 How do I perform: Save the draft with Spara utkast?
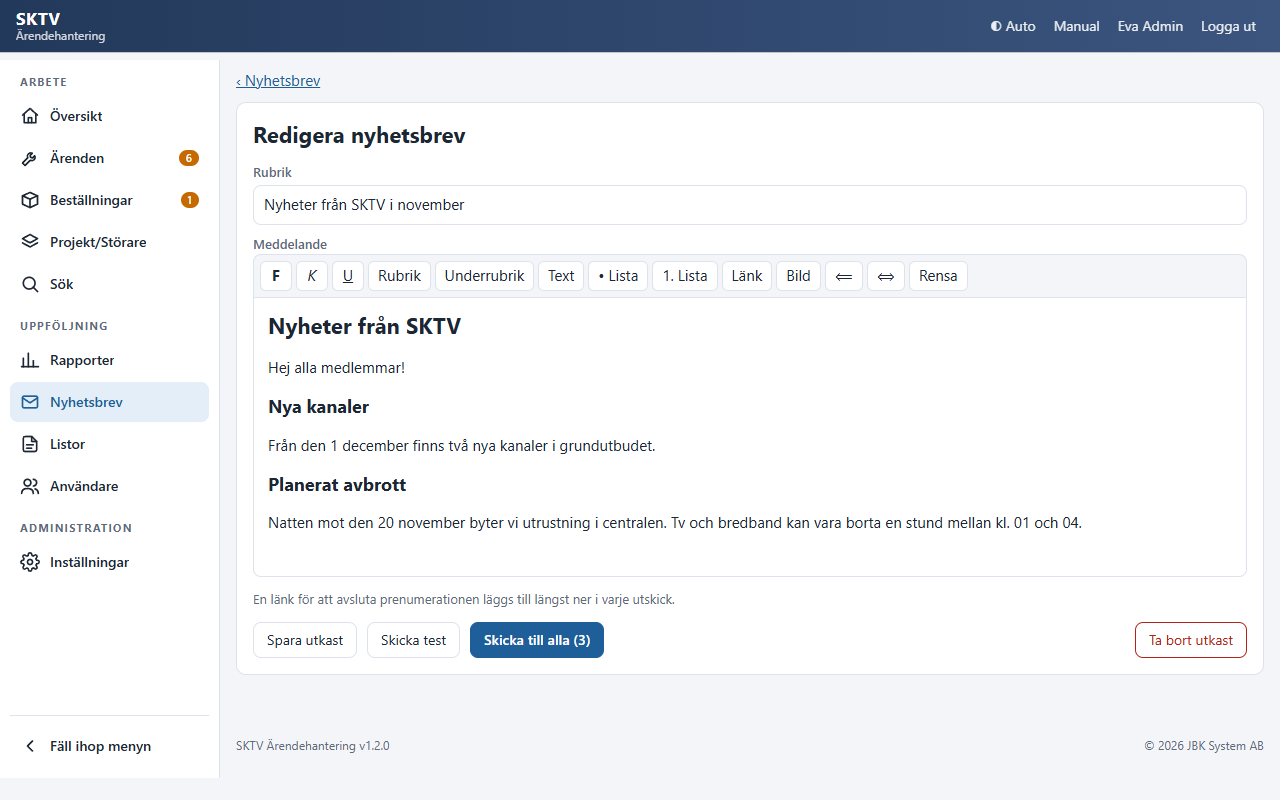pos(305,640)
